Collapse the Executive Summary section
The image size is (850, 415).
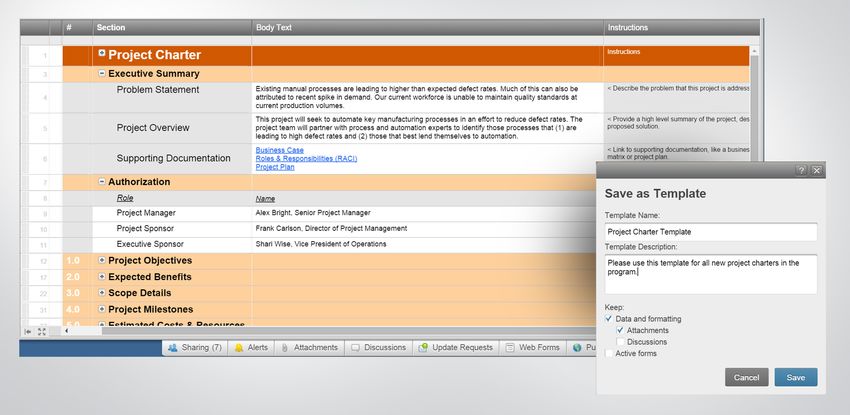coord(102,73)
